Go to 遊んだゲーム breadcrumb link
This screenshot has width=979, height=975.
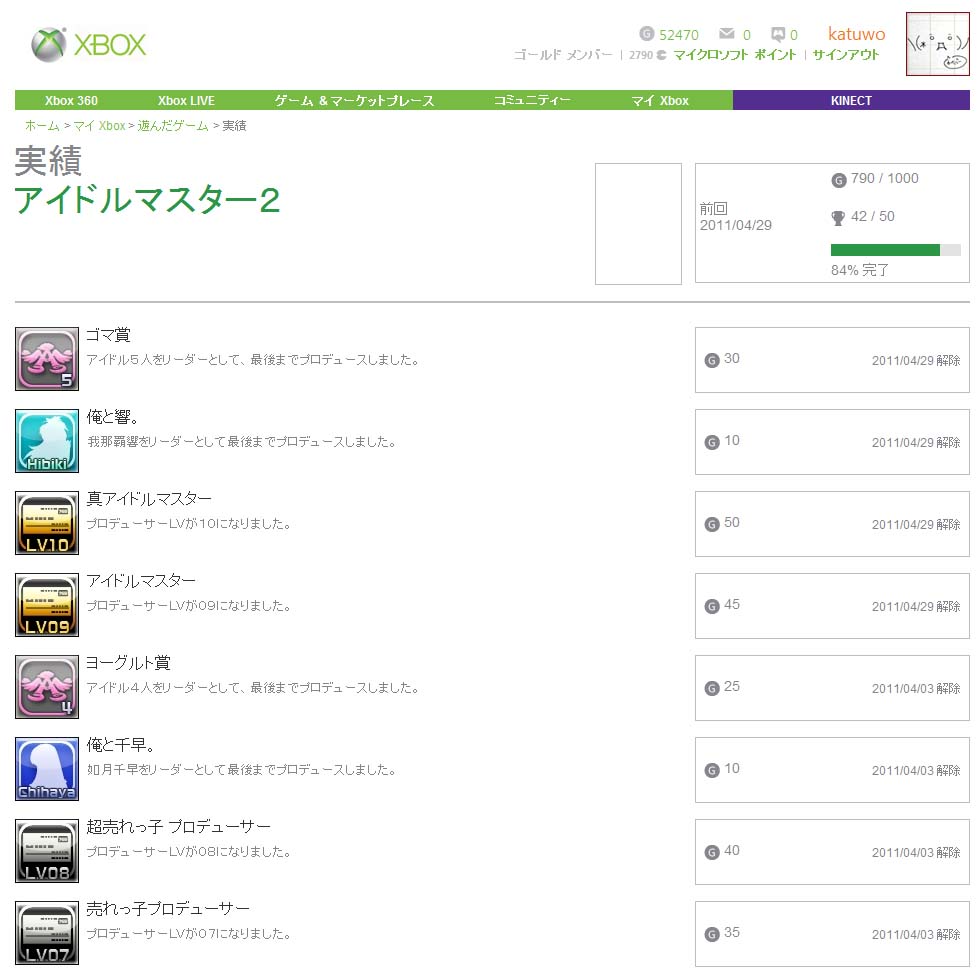173,125
